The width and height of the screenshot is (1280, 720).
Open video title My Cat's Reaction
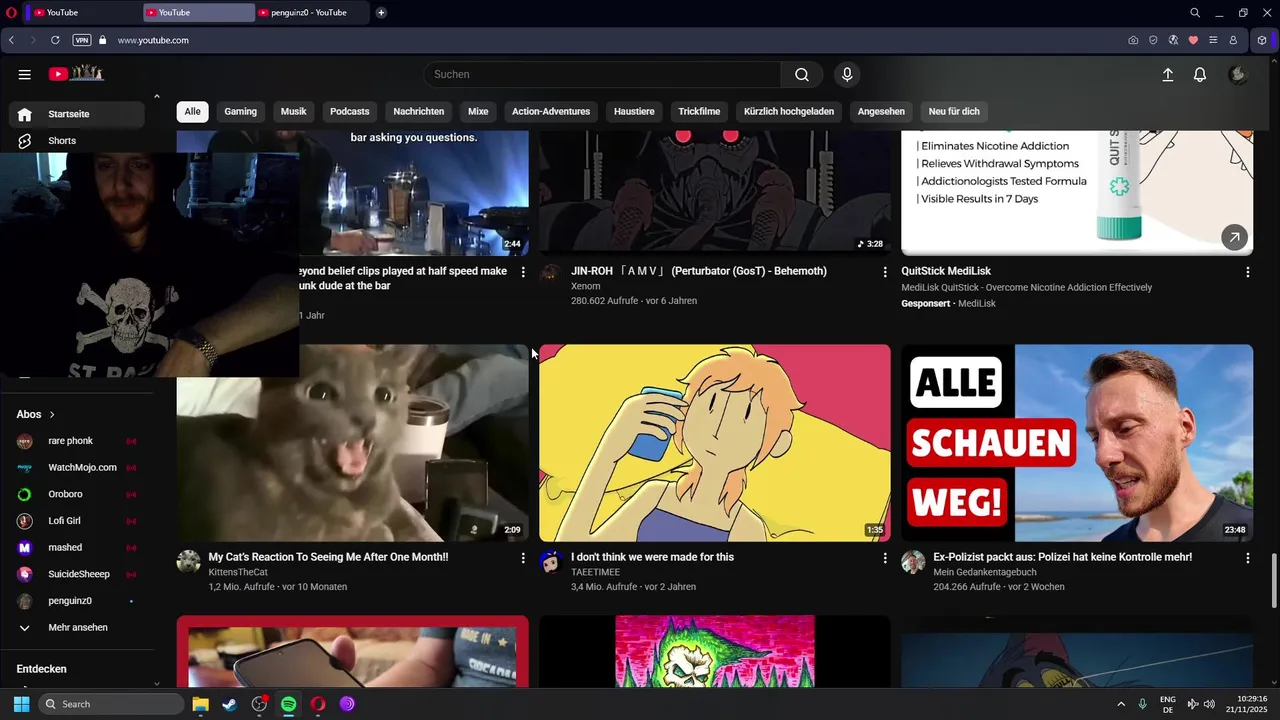point(328,557)
